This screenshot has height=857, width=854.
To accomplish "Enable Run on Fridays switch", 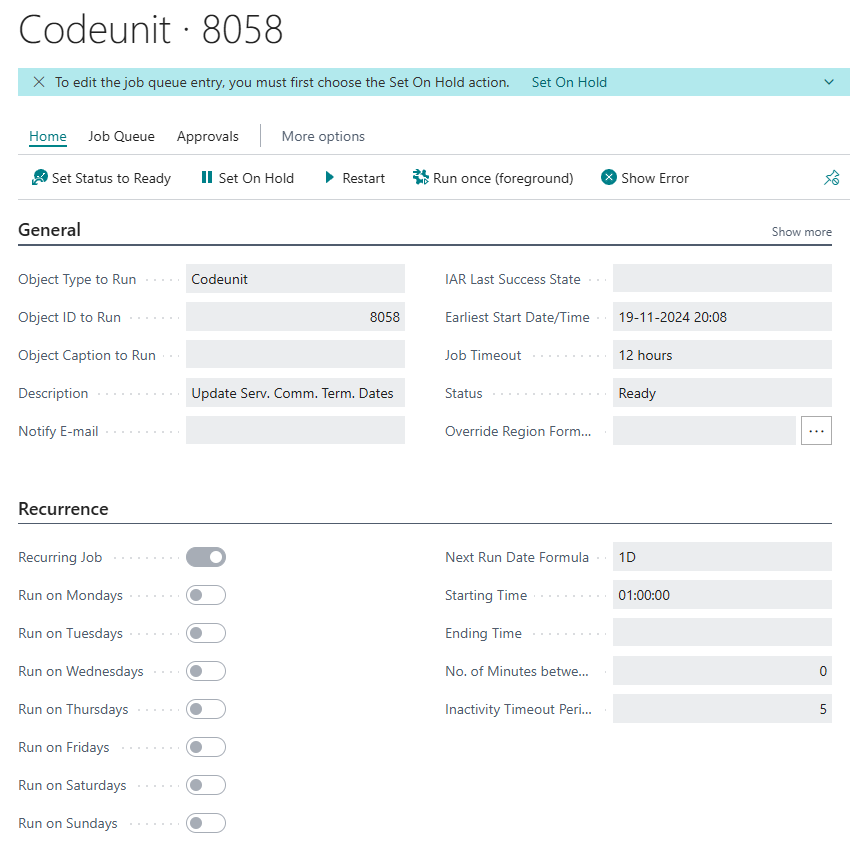I will pos(206,747).
